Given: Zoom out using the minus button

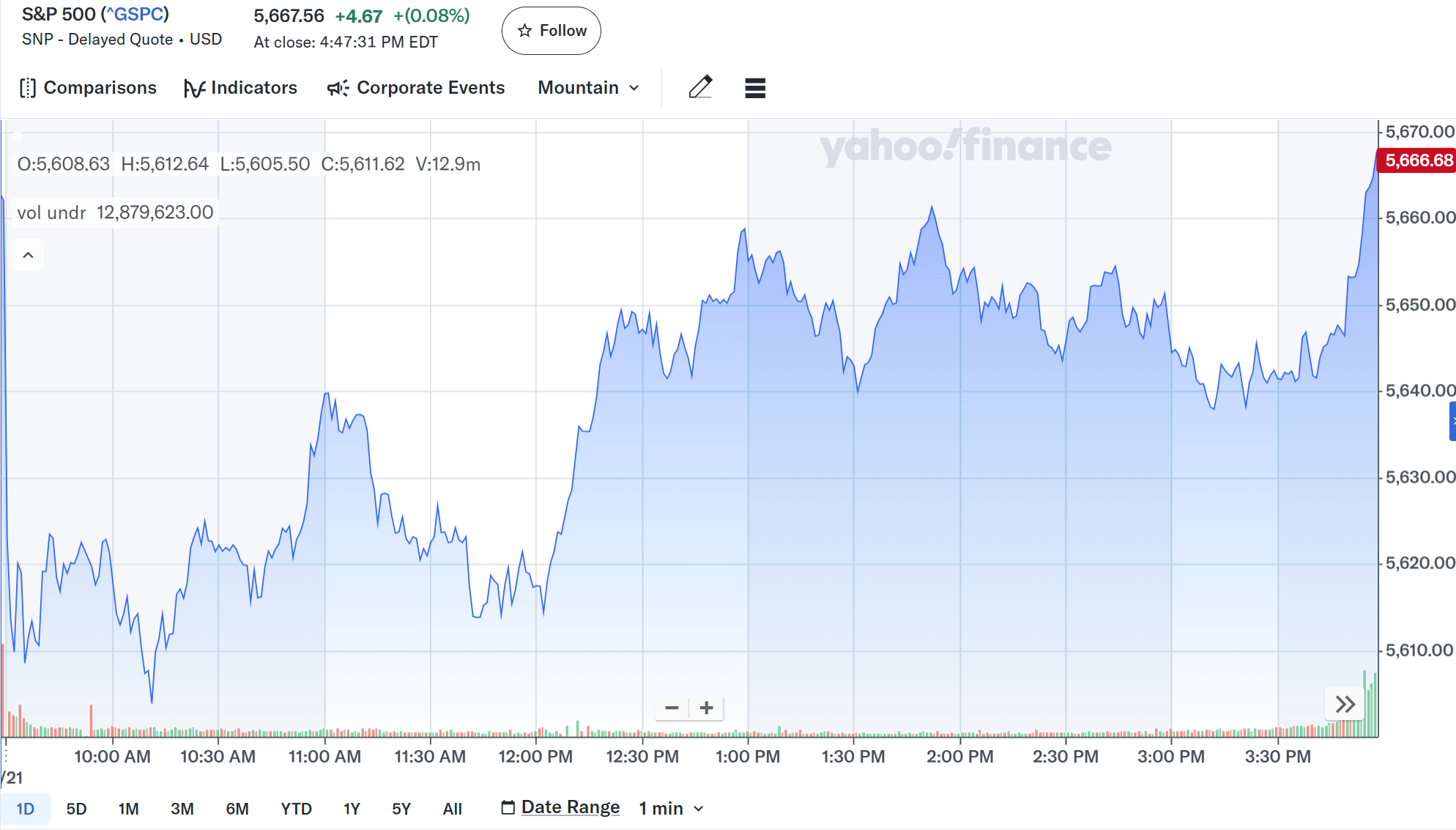Looking at the screenshot, I should [672, 708].
